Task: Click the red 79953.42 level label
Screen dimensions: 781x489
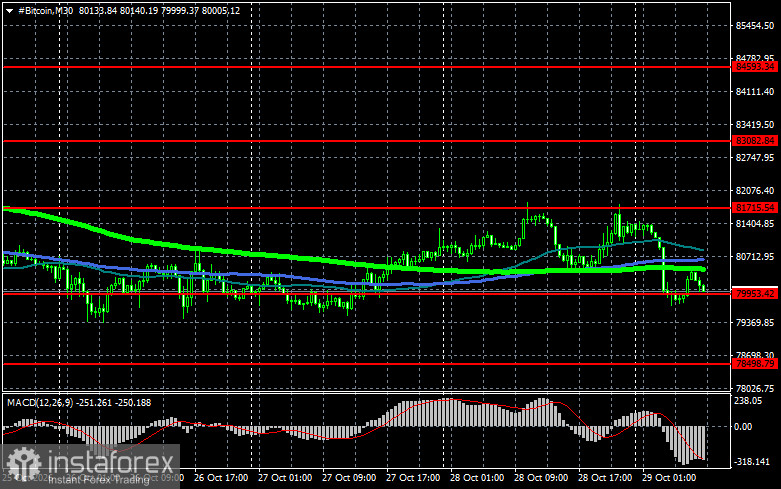Action: coord(755,294)
